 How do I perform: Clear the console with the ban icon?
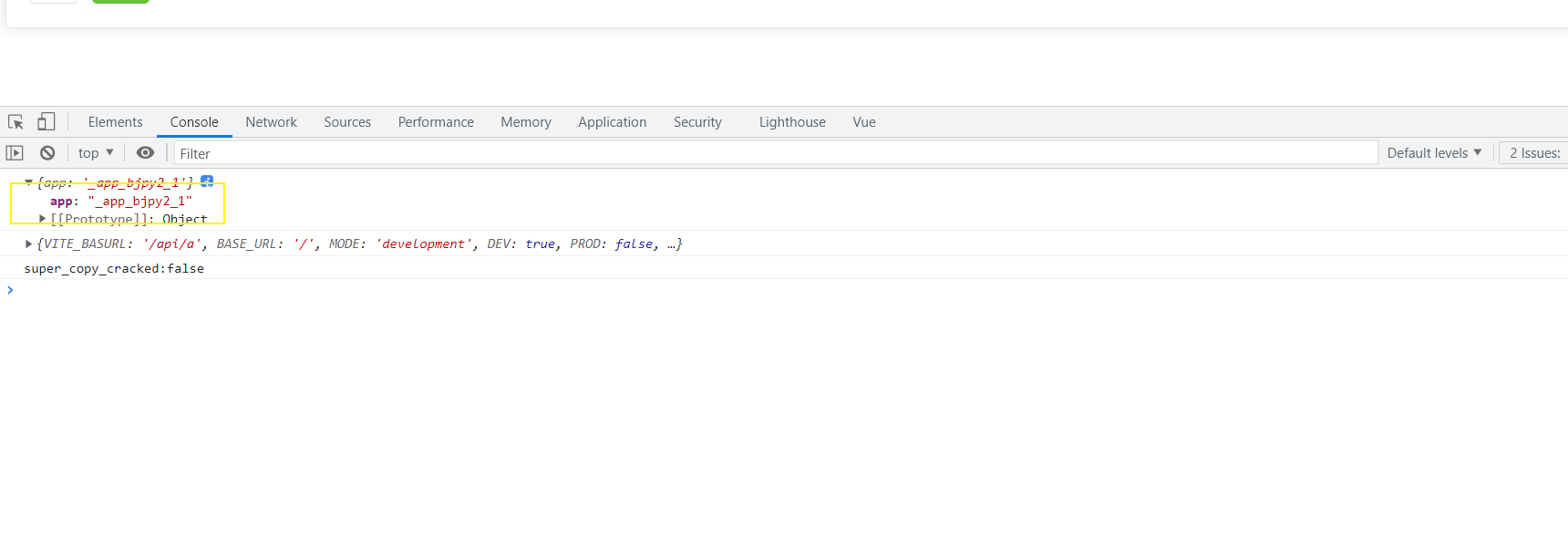[47, 153]
